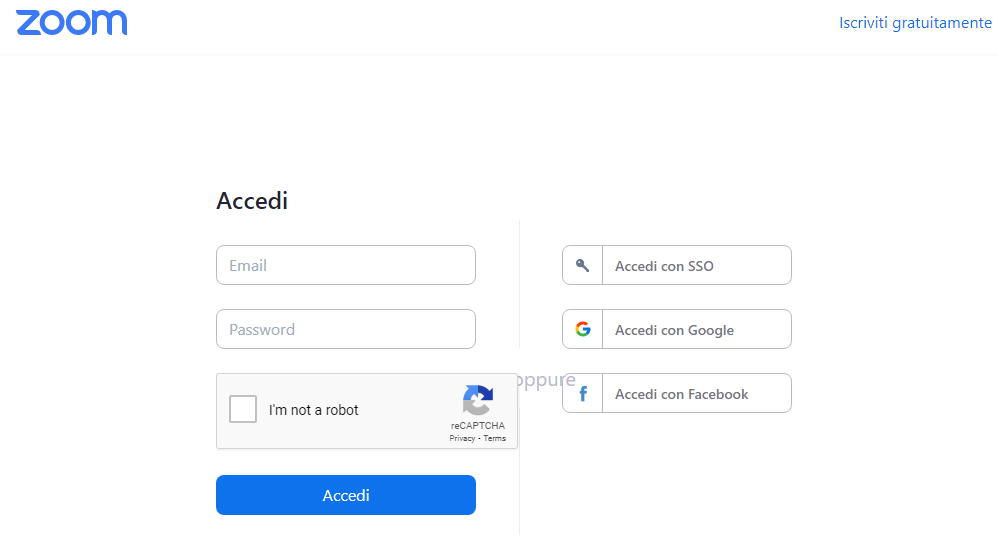The width and height of the screenshot is (998, 548).
Task: Open the "Iscriviti gratuitamente" link
Action: click(x=915, y=22)
